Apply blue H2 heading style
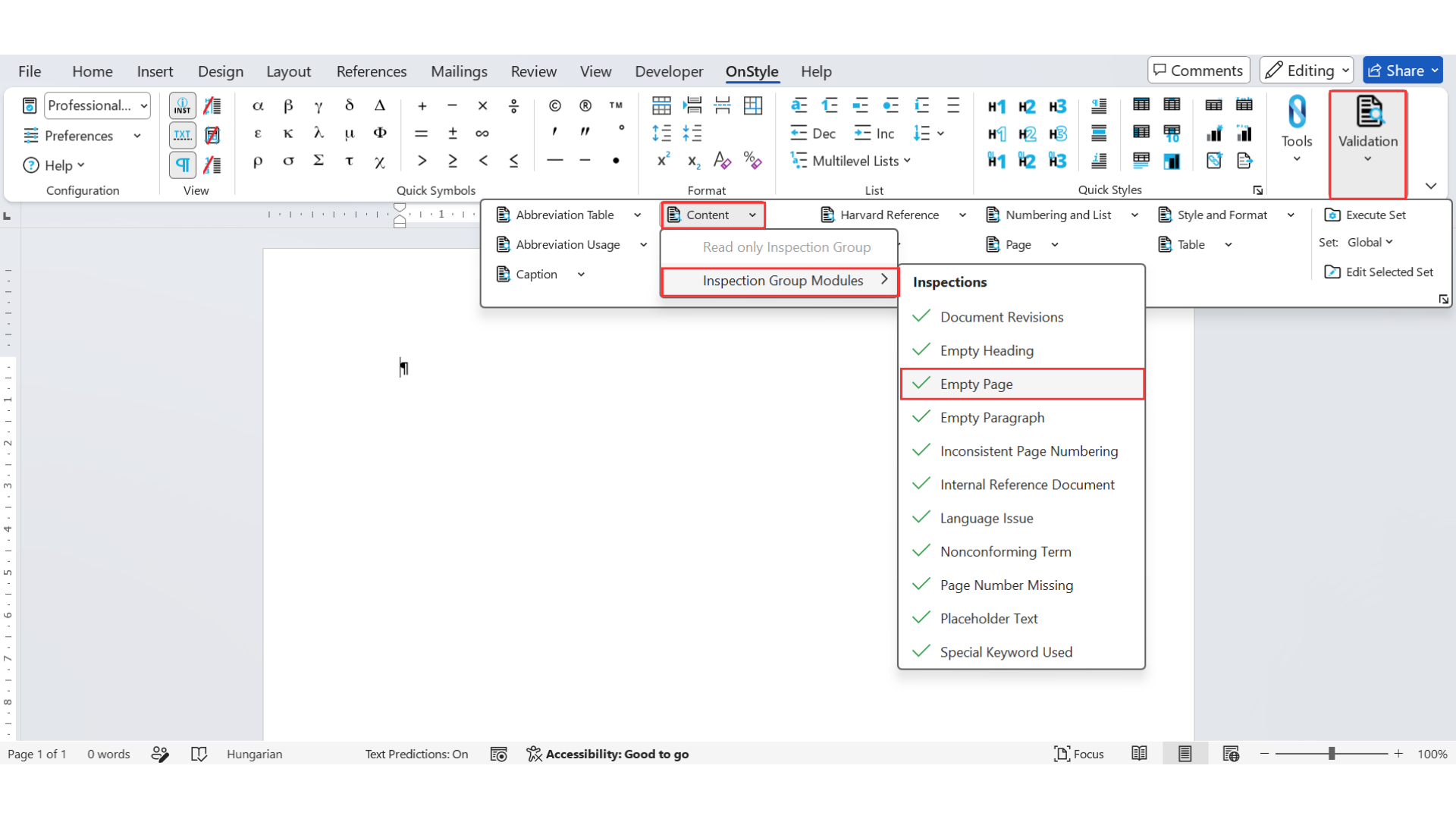Screen dimensions: 1456x819 (x=1027, y=106)
